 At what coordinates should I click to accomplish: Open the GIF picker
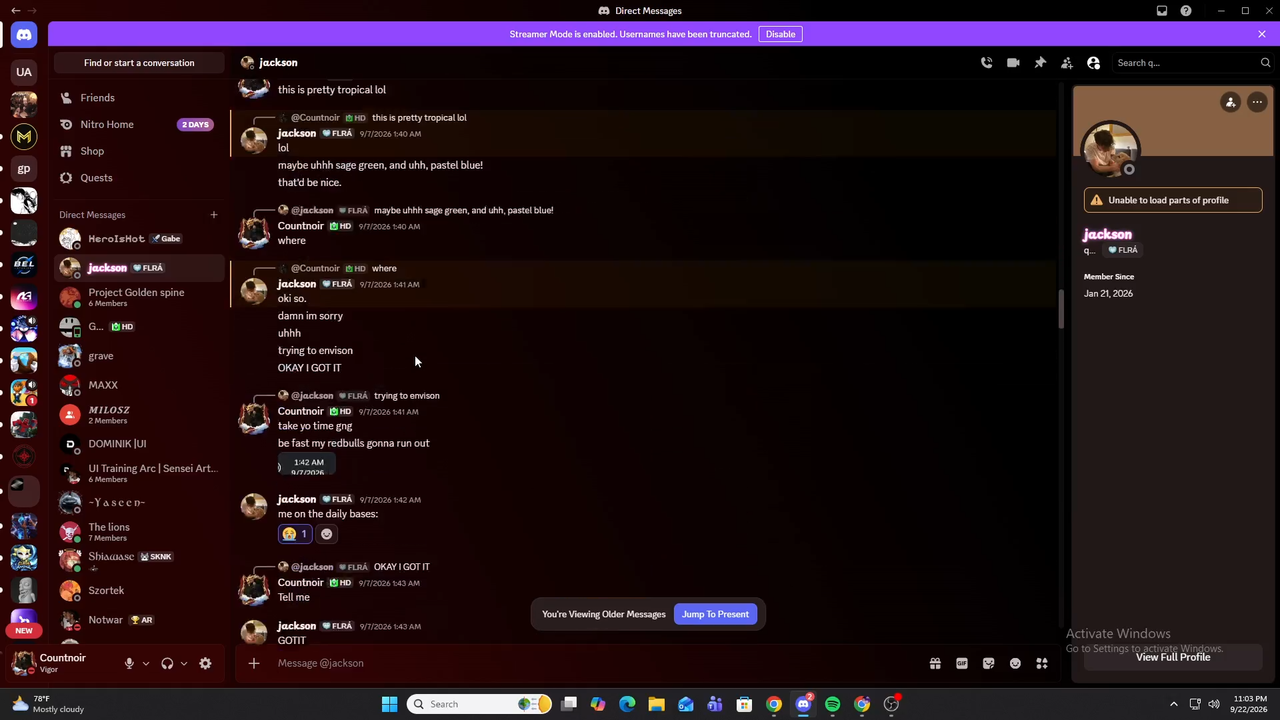962,663
